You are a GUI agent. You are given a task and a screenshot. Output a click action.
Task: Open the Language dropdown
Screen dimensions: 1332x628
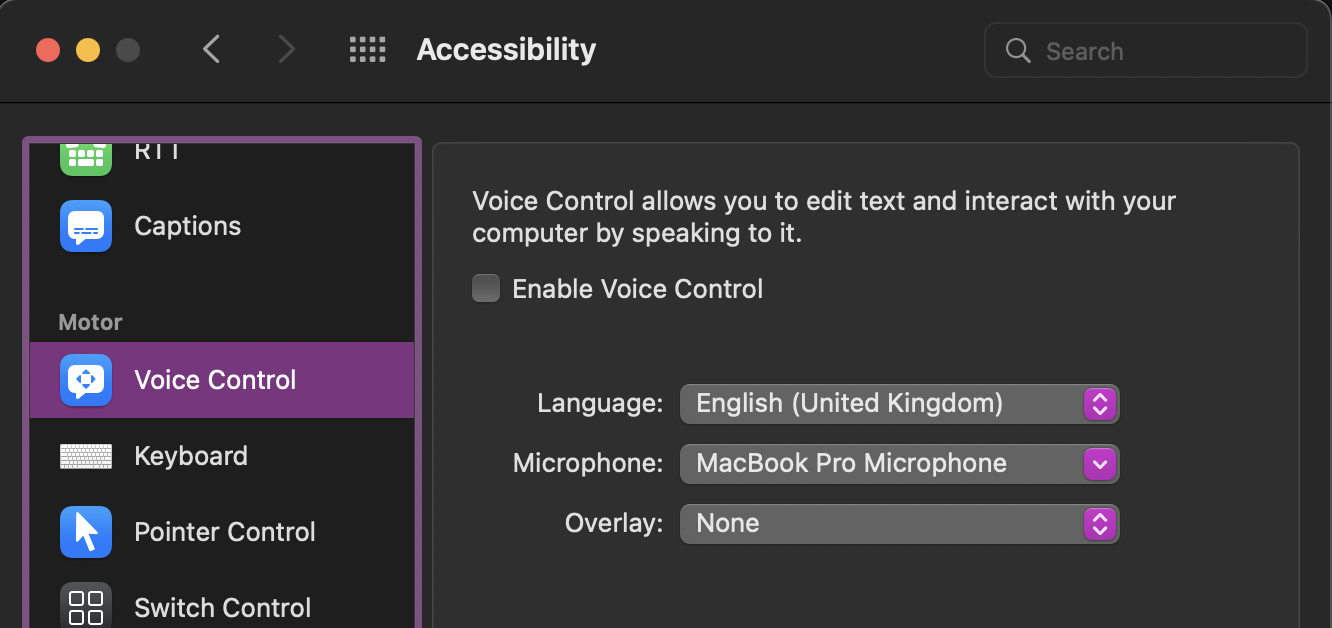pyautogui.click(x=899, y=404)
